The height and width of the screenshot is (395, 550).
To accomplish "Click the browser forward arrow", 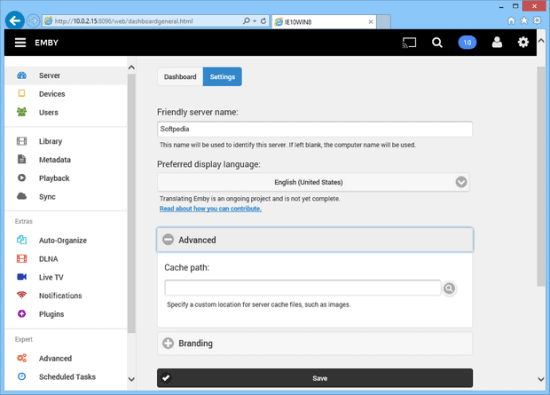I will [33, 21].
